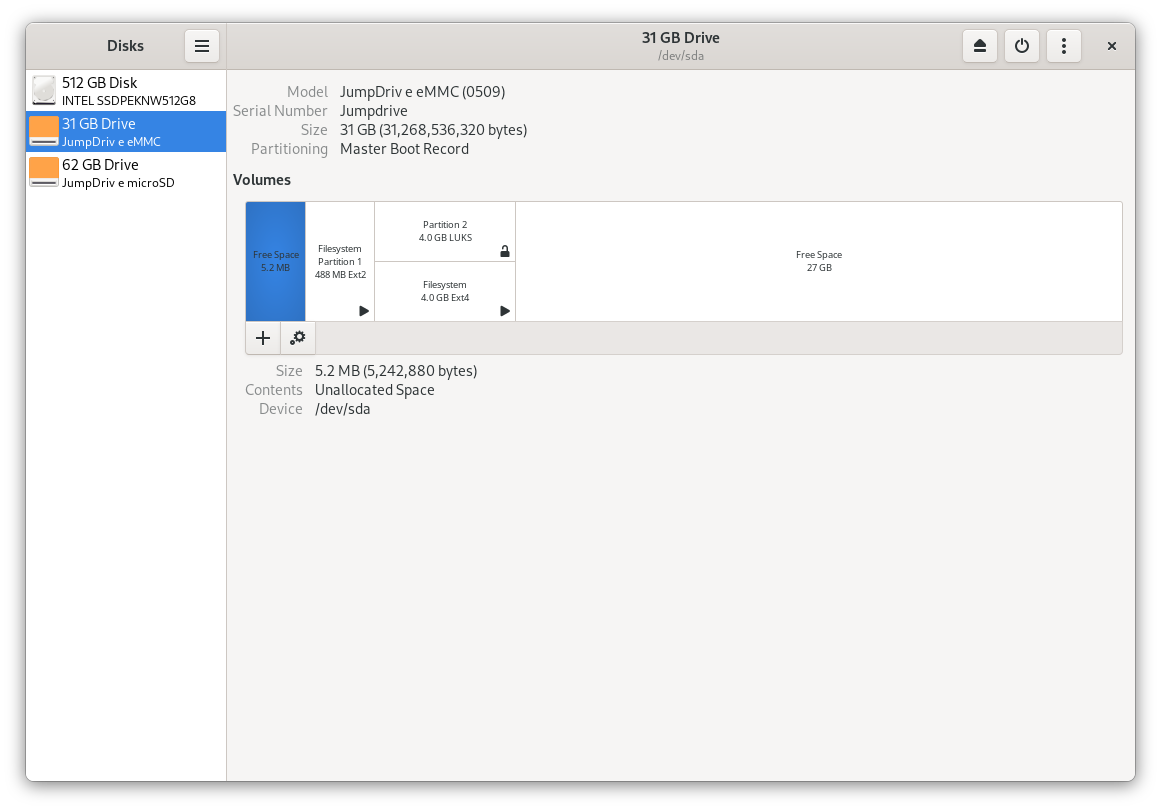The height and width of the screenshot is (810, 1161).
Task: Select the 62 GB Drive JumpDriv microSD
Action: tap(126, 173)
